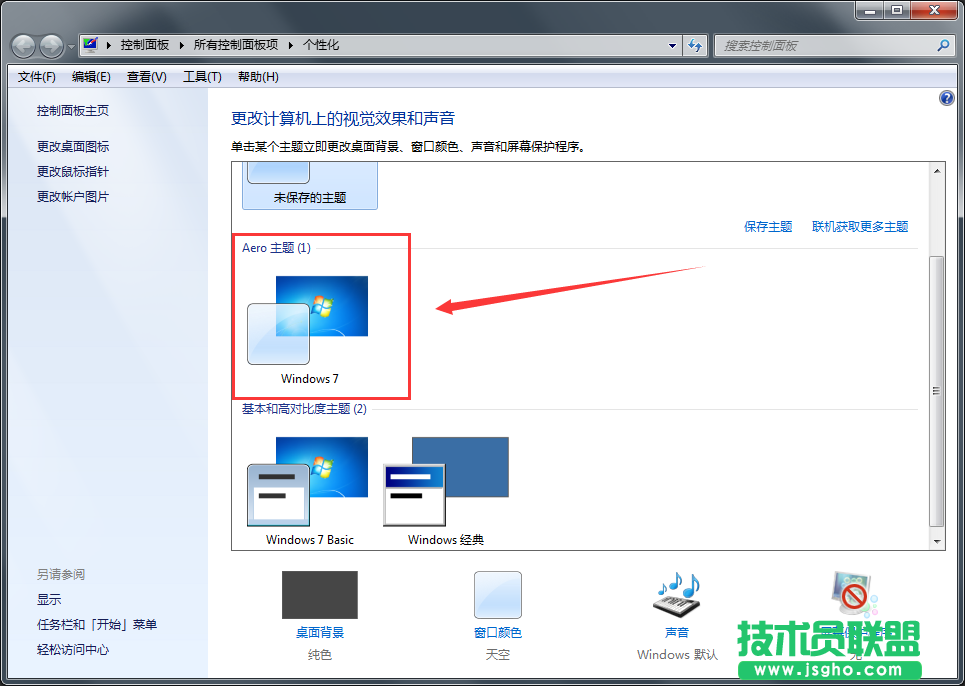Click the refresh icon in the address bar

[x=695, y=45]
